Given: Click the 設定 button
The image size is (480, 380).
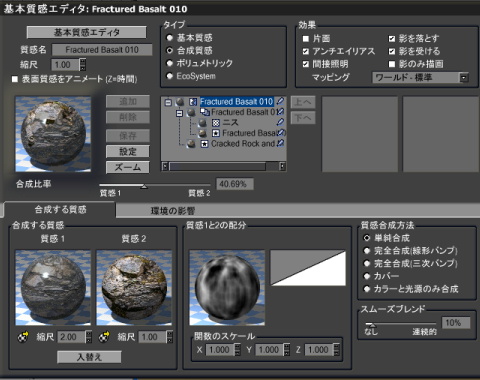Looking at the screenshot, I should [x=128, y=152].
